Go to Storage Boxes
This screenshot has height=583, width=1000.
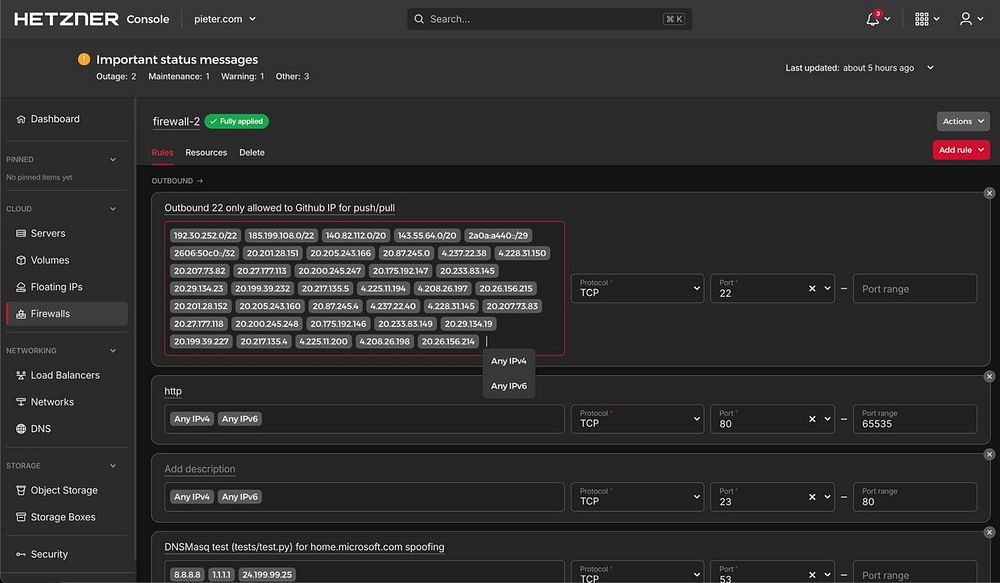pyautogui.click(x=67, y=517)
